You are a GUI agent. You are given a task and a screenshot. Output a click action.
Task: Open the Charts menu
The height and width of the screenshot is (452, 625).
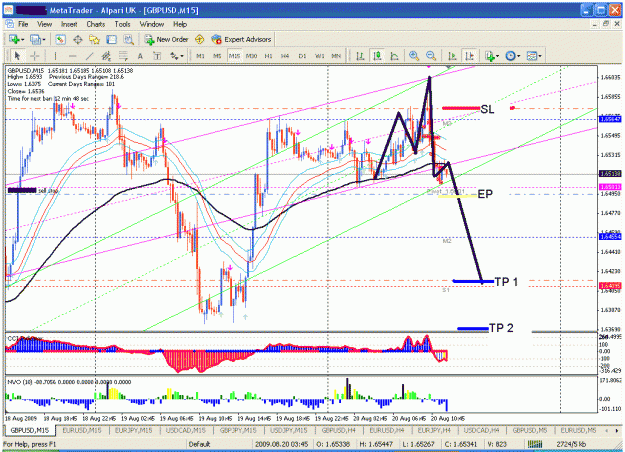96,24
